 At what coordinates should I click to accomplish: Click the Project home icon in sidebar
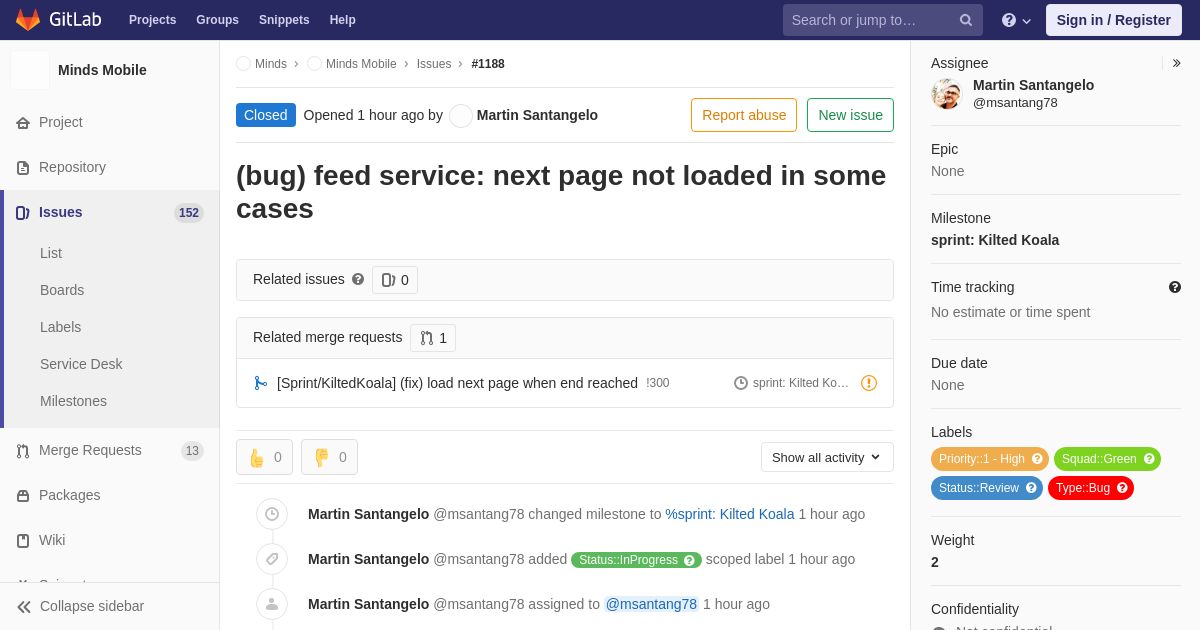point(23,123)
